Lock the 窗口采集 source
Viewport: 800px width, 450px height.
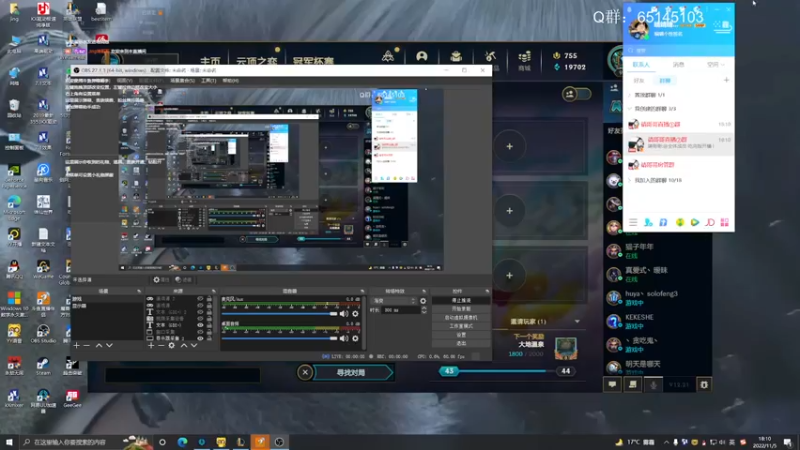pos(209,332)
